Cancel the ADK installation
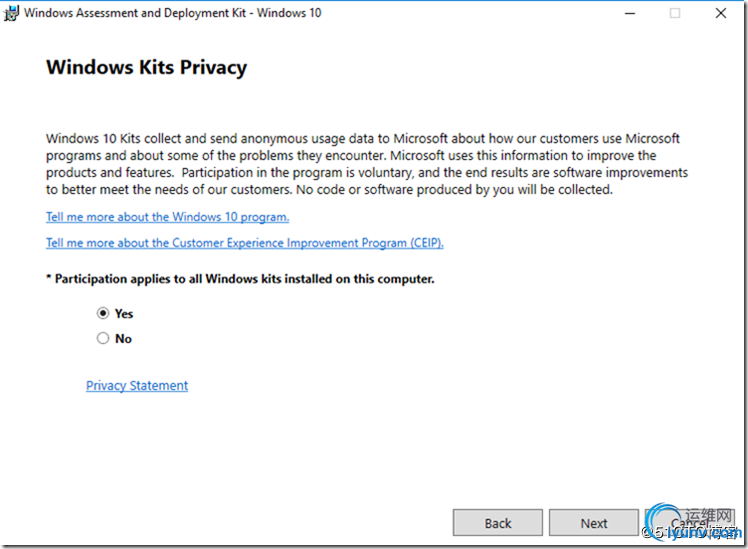 pos(690,523)
